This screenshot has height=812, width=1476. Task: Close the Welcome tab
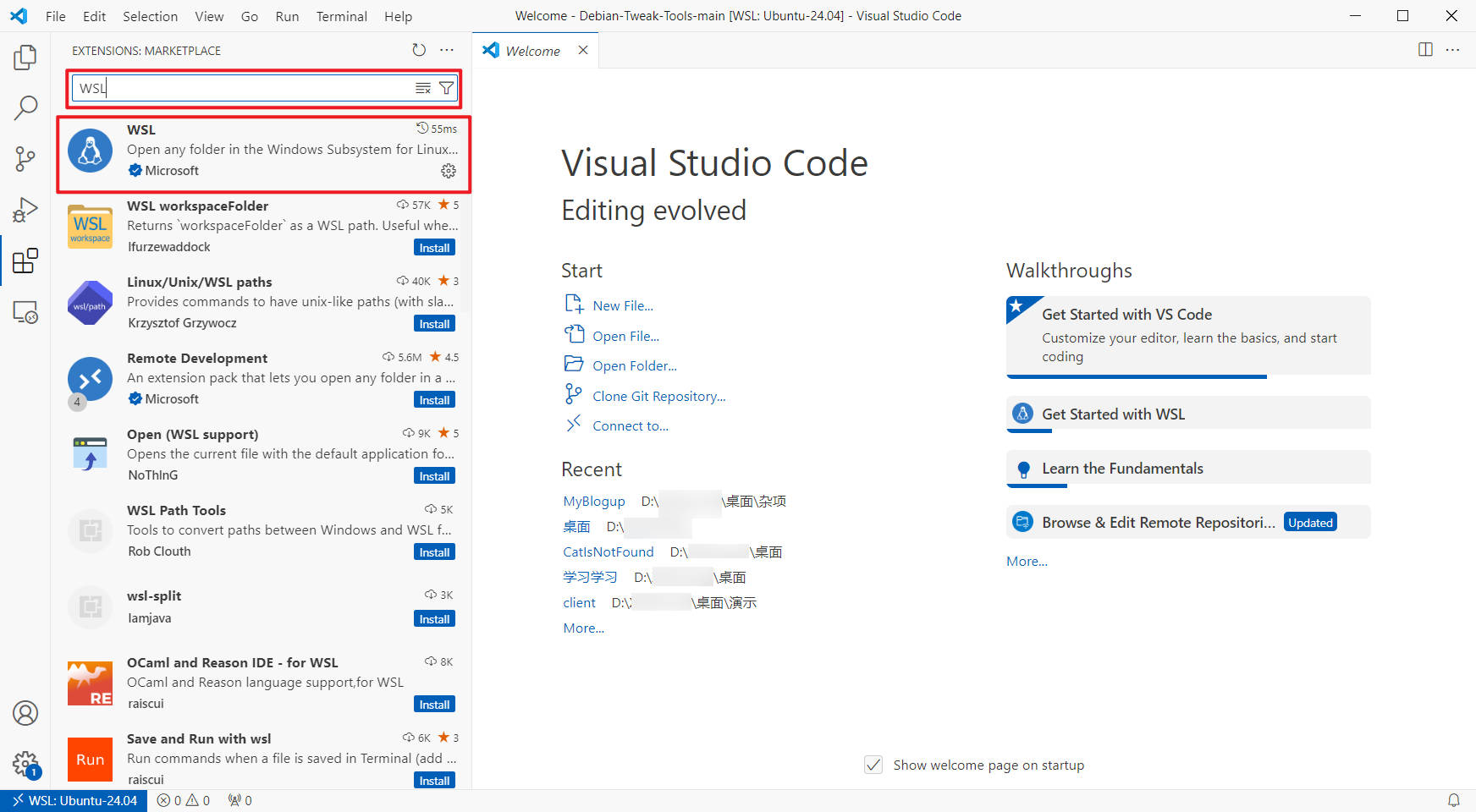583,50
